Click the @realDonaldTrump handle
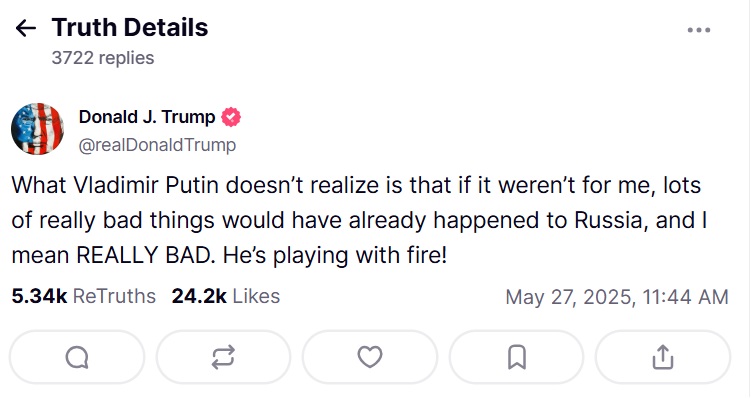Image resolution: width=751 pixels, height=399 pixels. [x=157, y=145]
